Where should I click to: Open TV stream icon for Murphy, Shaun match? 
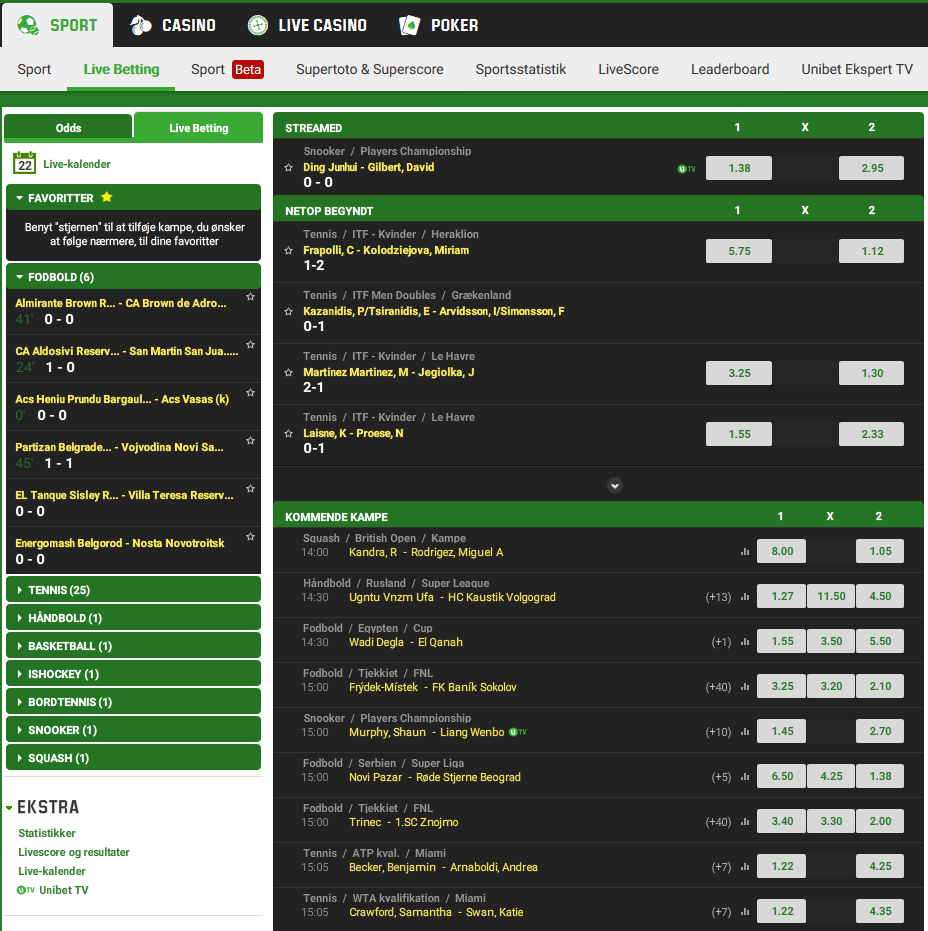(518, 732)
